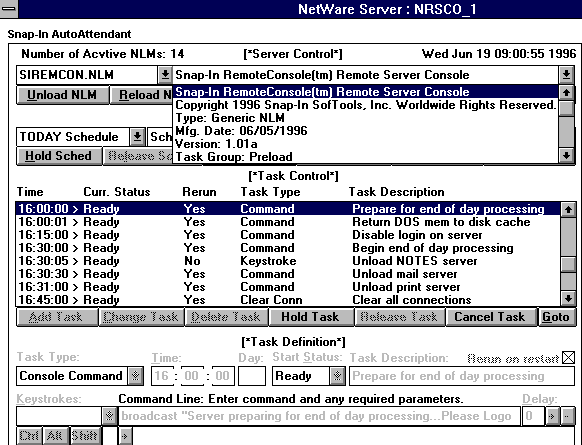This screenshot has height=445, width=582.
Task: Click the Delay value field
Action: coord(533,416)
